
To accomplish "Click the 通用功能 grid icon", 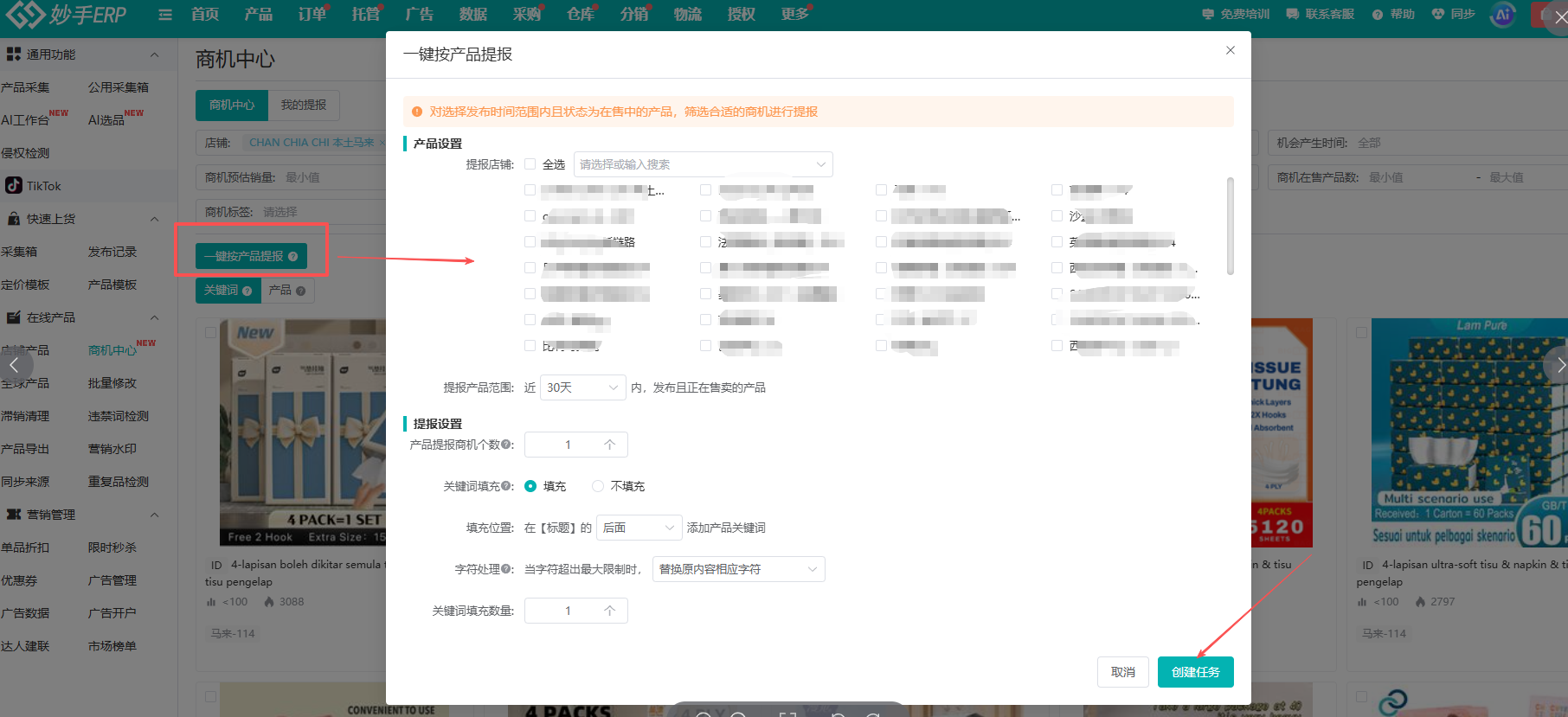I will [14, 54].
